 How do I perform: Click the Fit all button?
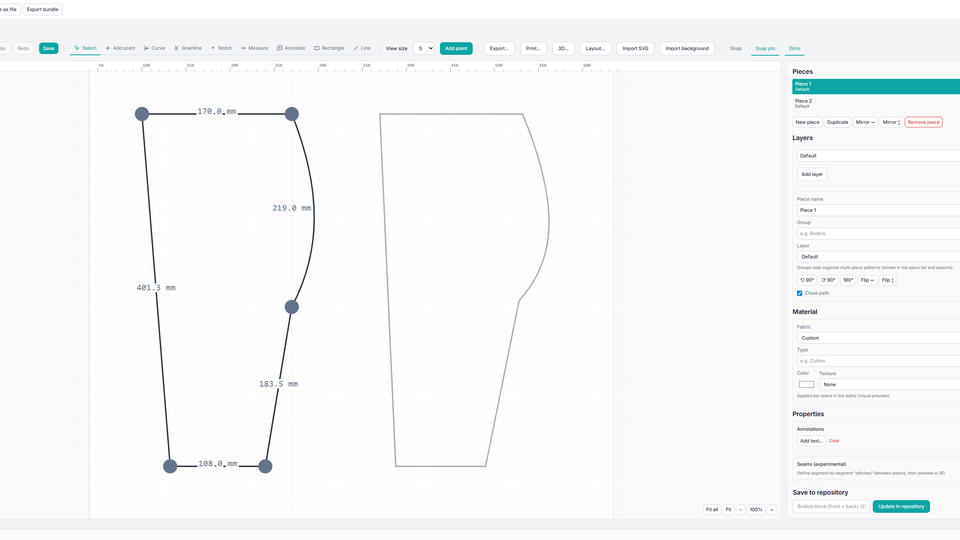point(711,509)
